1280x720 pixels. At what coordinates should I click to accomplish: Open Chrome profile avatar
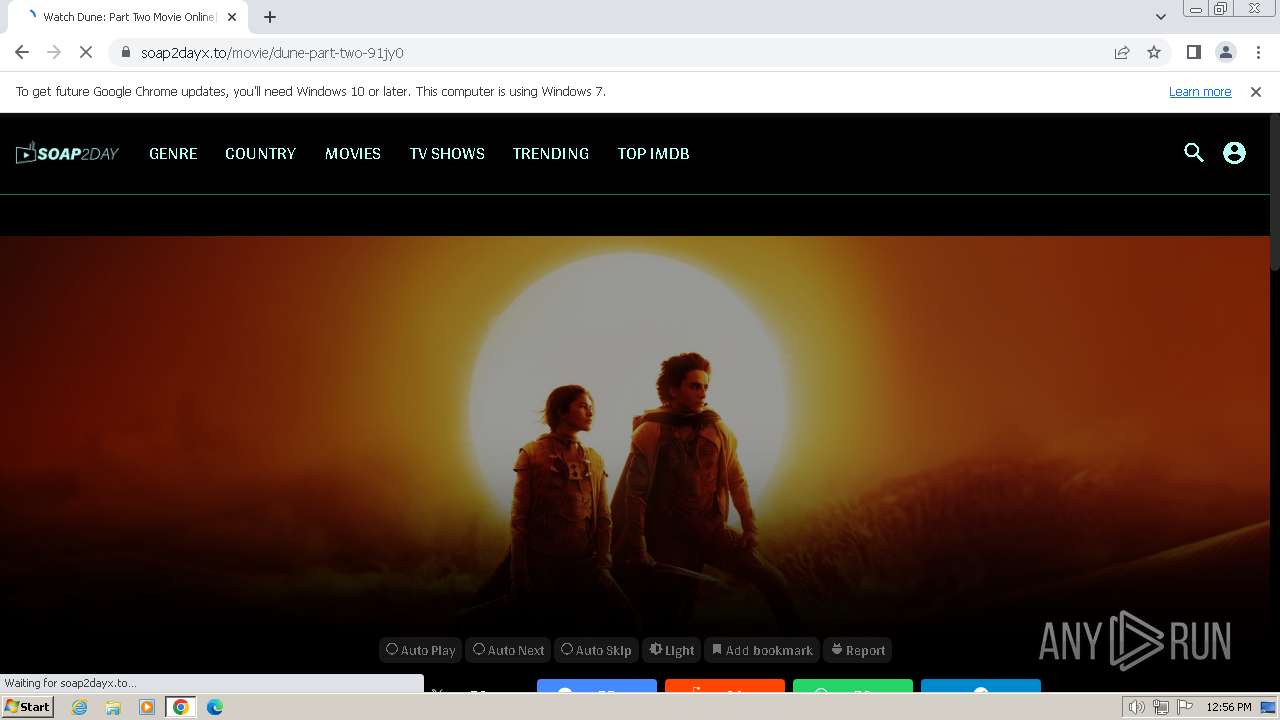pyautogui.click(x=1226, y=52)
